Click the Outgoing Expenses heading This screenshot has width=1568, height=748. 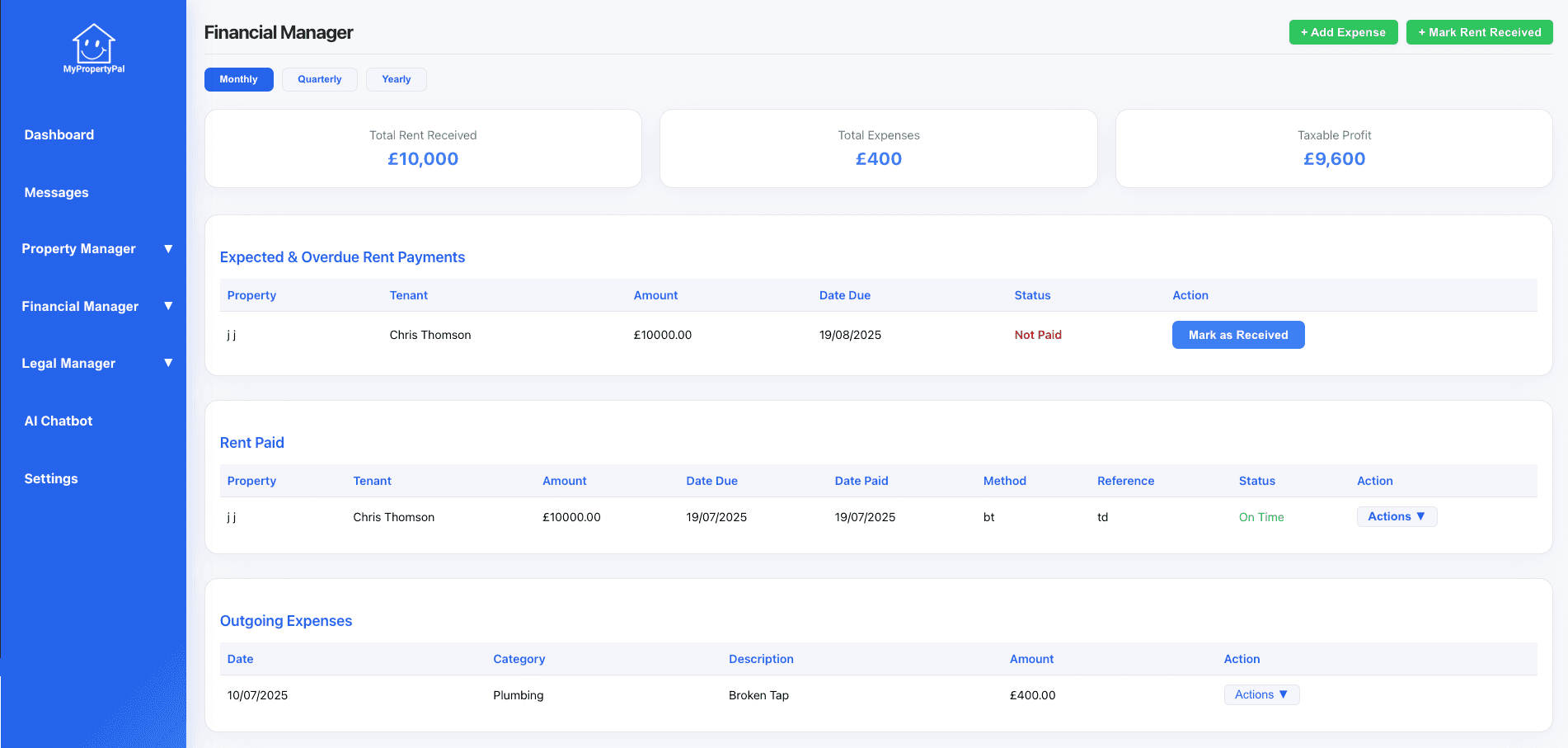pyautogui.click(x=286, y=621)
